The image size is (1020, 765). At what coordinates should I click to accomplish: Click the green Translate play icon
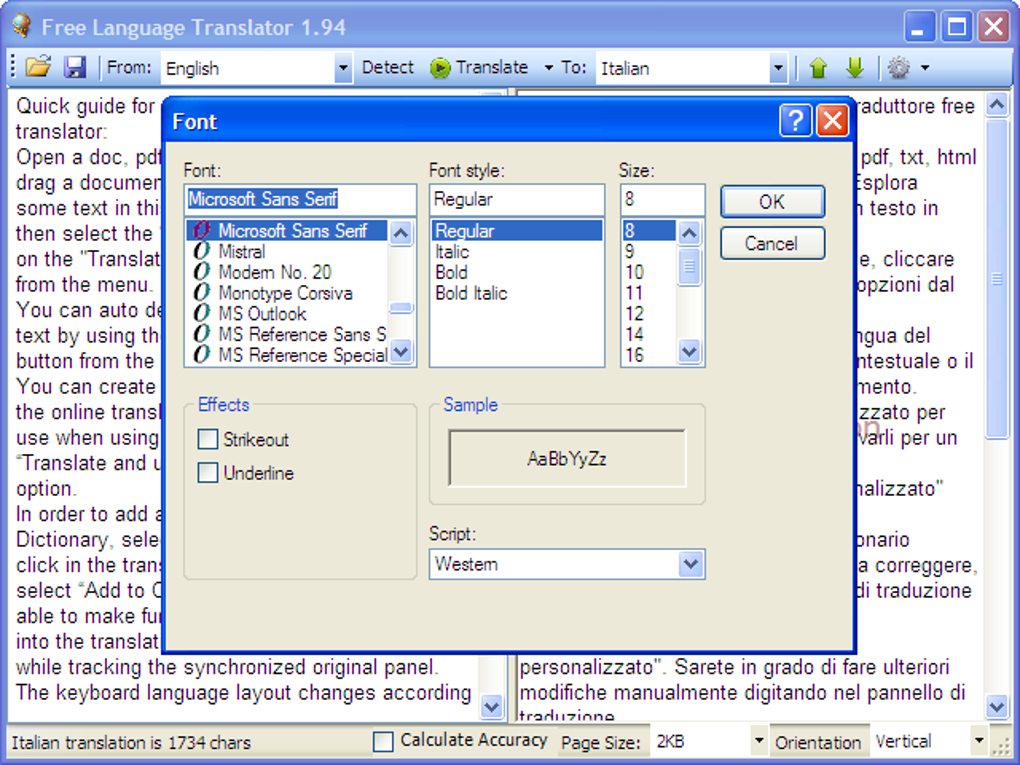[x=440, y=68]
